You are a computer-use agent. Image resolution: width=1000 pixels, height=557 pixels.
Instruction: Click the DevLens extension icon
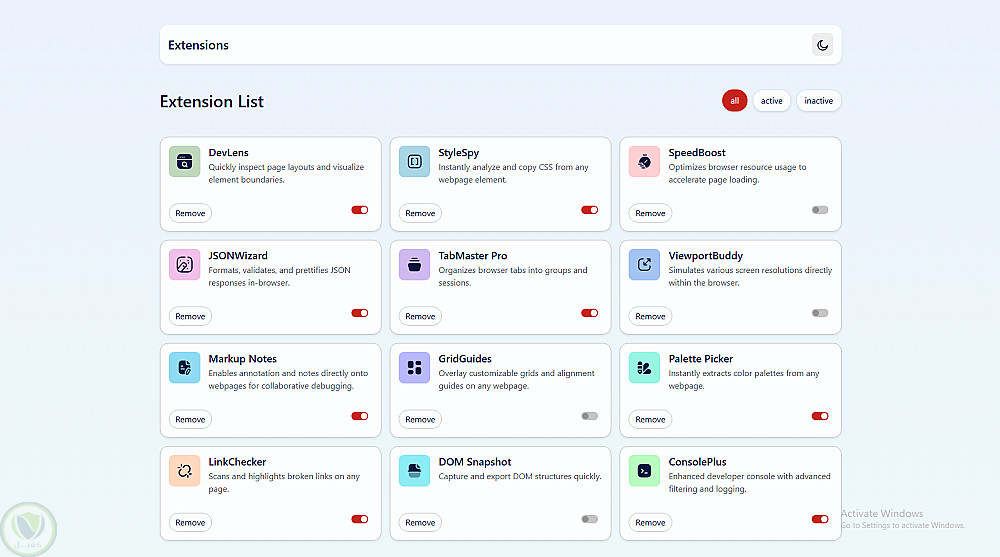click(185, 161)
